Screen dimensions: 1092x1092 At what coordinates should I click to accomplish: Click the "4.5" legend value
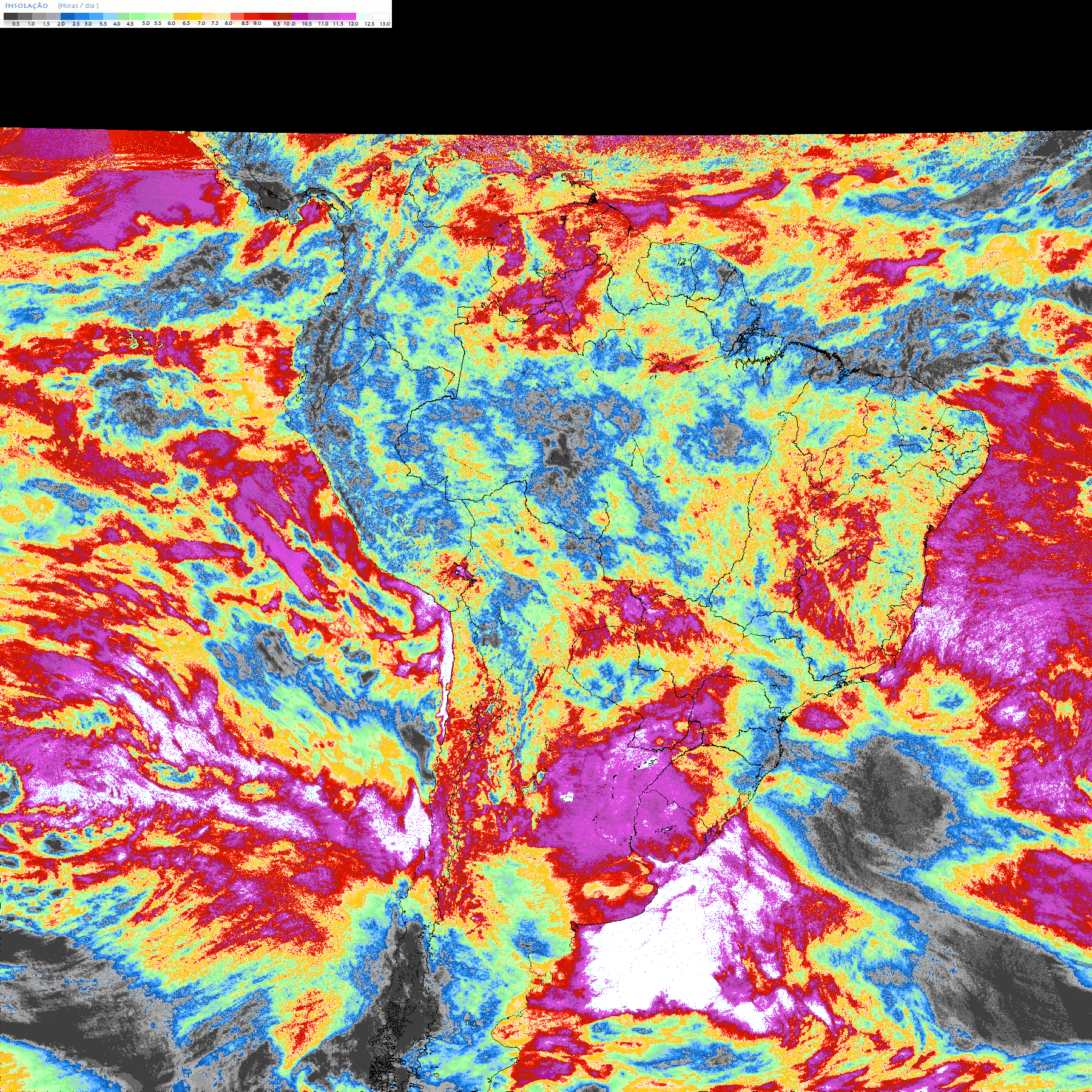tap(130, 24)
